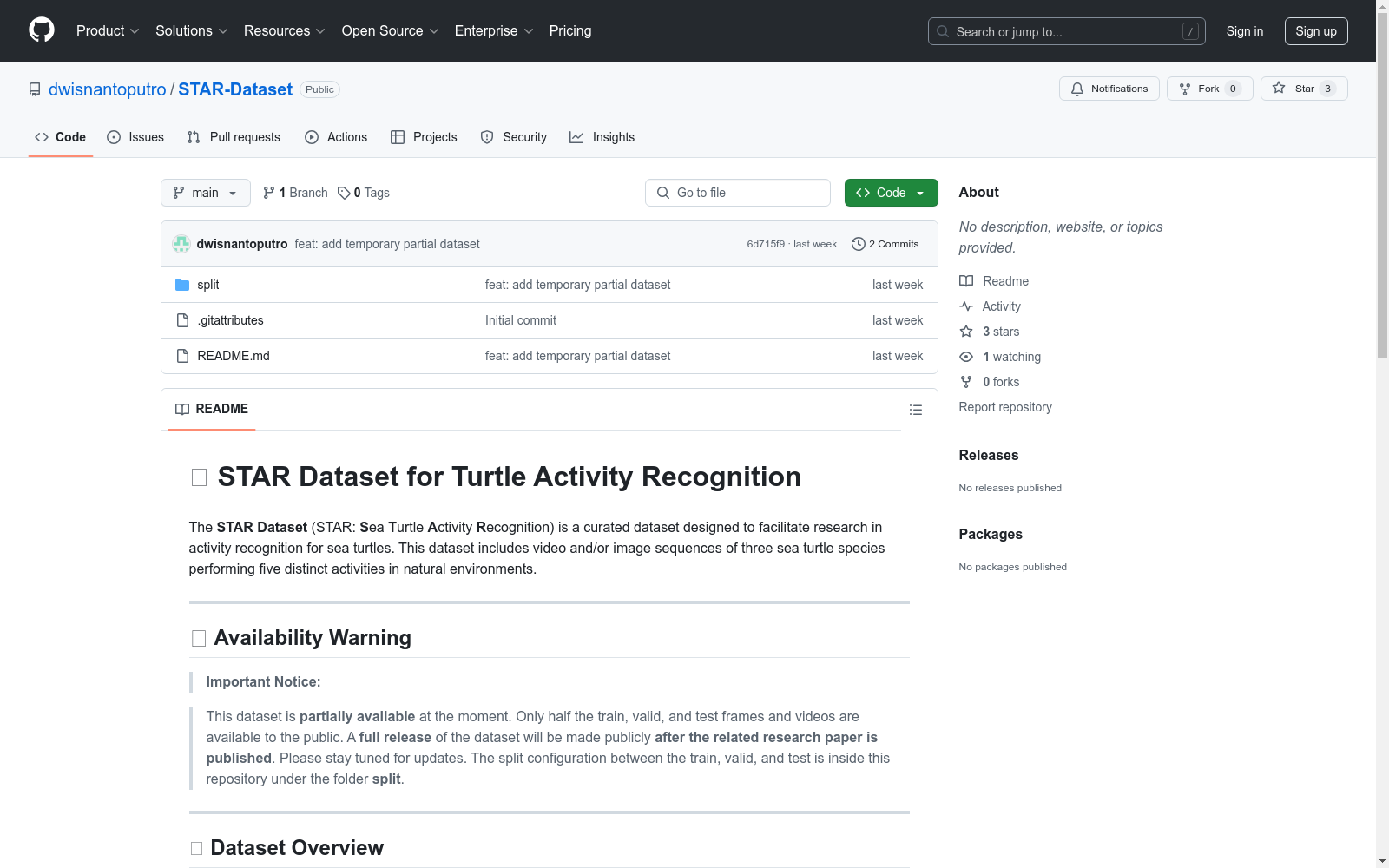Screen dimensions: 1389x868
Task: Open the Resources dropdown menu
Action: point(285,31)
